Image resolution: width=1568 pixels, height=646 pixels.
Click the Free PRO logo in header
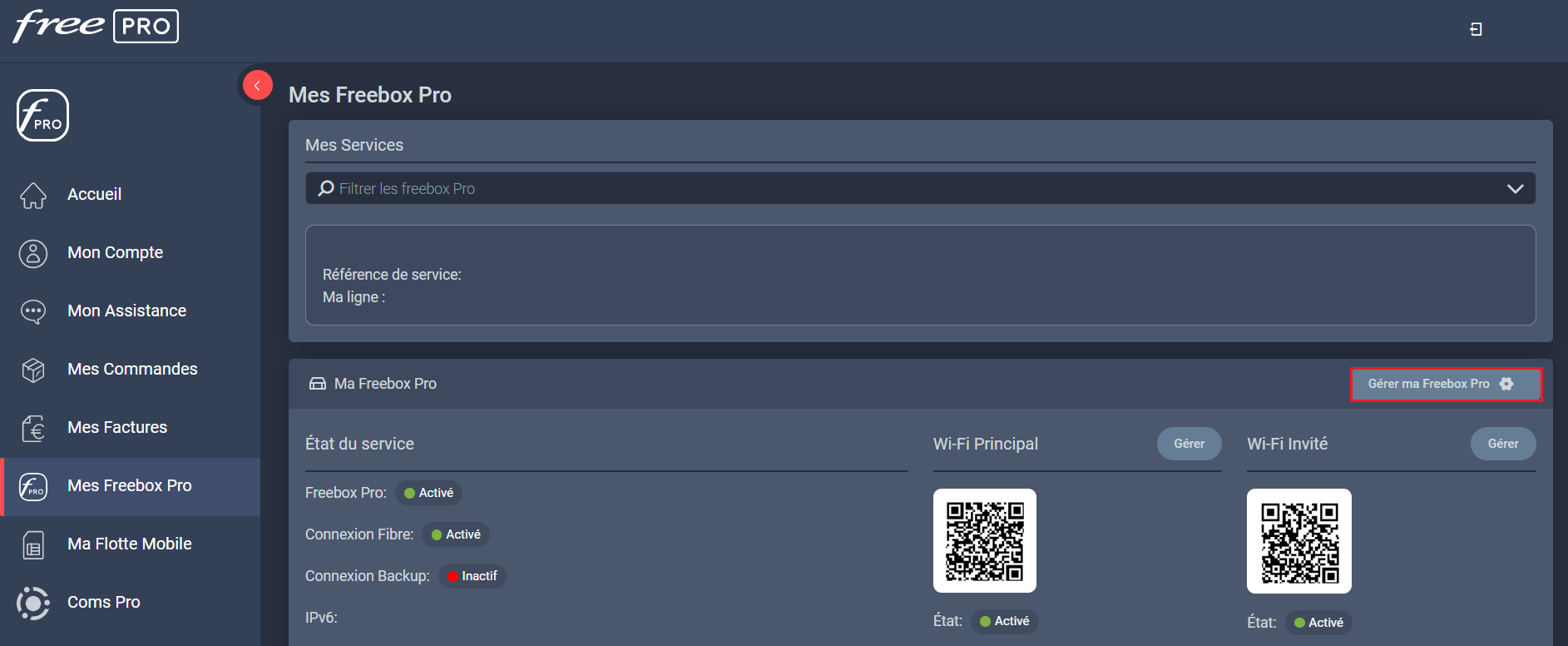[96, 26]
